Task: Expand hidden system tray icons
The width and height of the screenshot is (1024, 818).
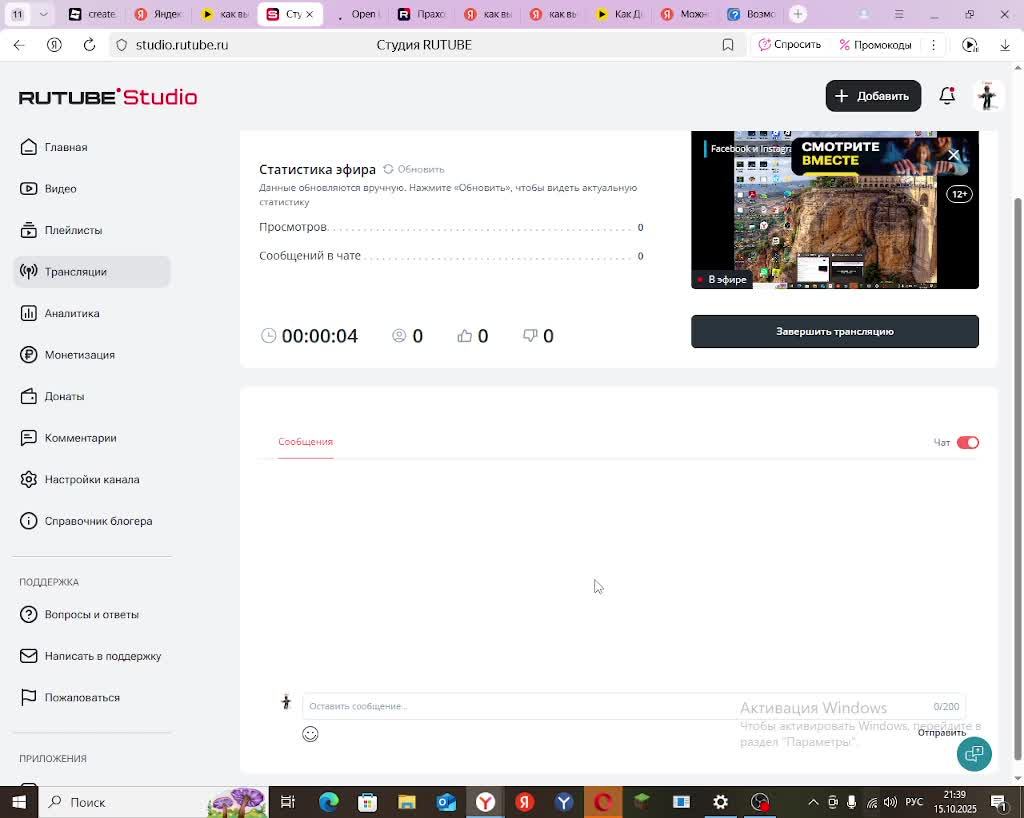Action: 813,802
